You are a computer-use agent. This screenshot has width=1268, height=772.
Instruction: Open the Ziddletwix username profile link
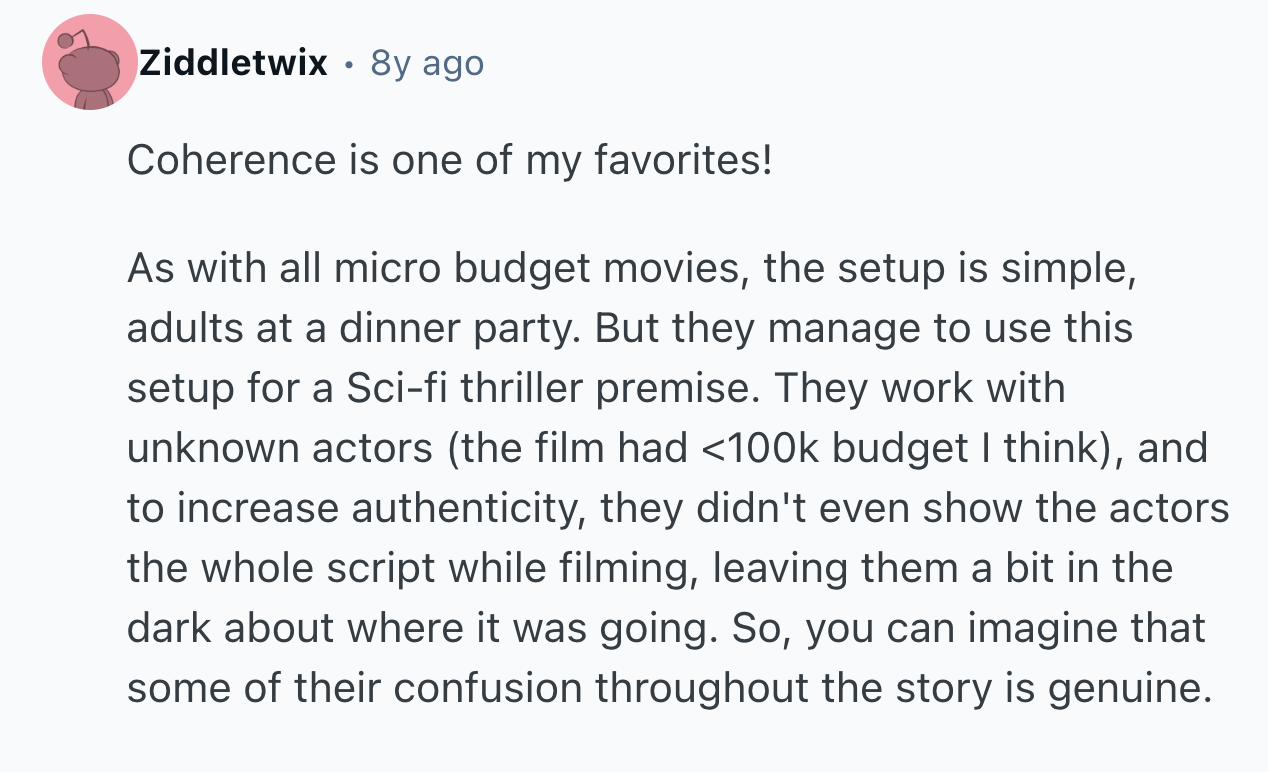(x=233, y=63)
